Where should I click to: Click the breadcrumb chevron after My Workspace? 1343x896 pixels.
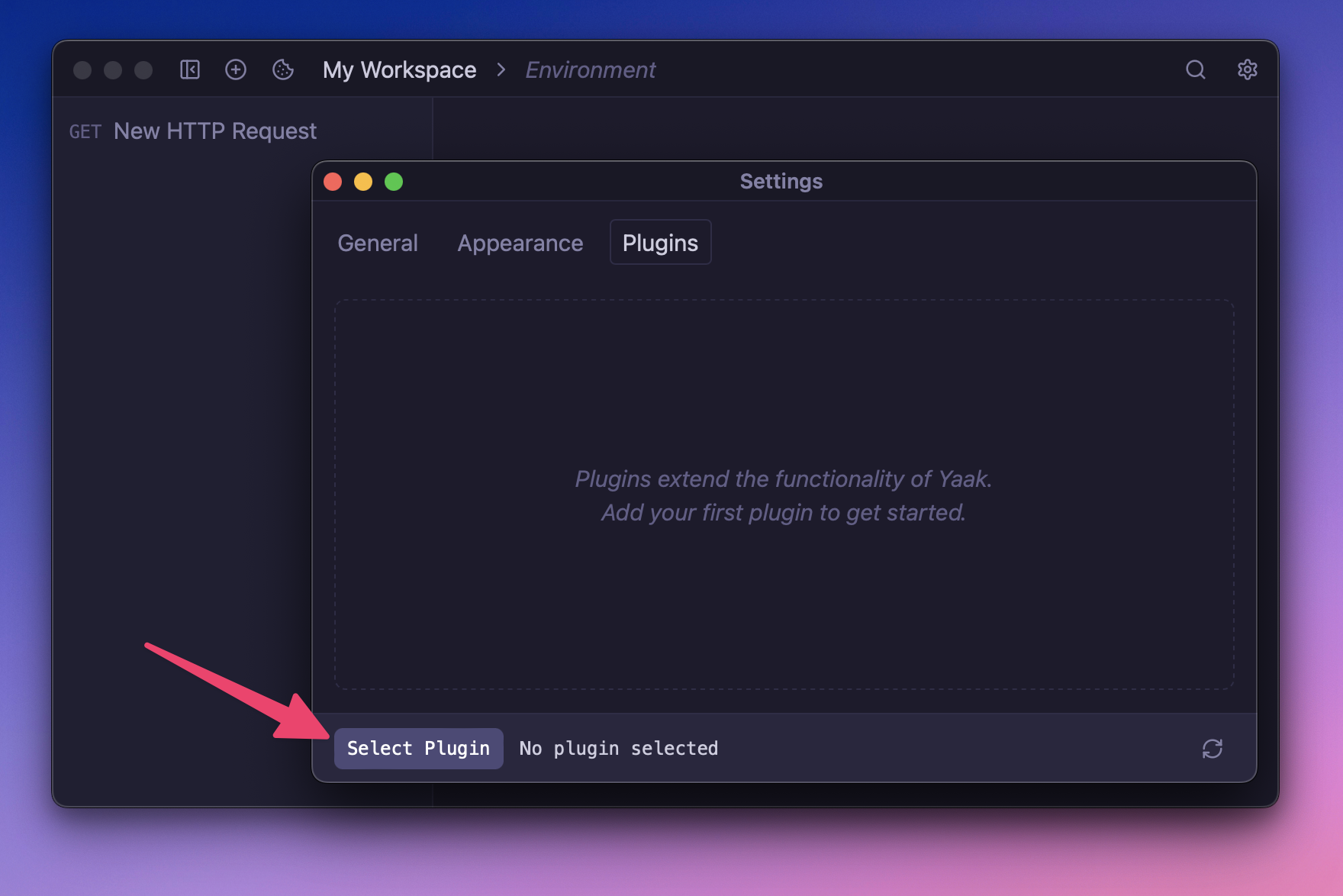point(501,69)
